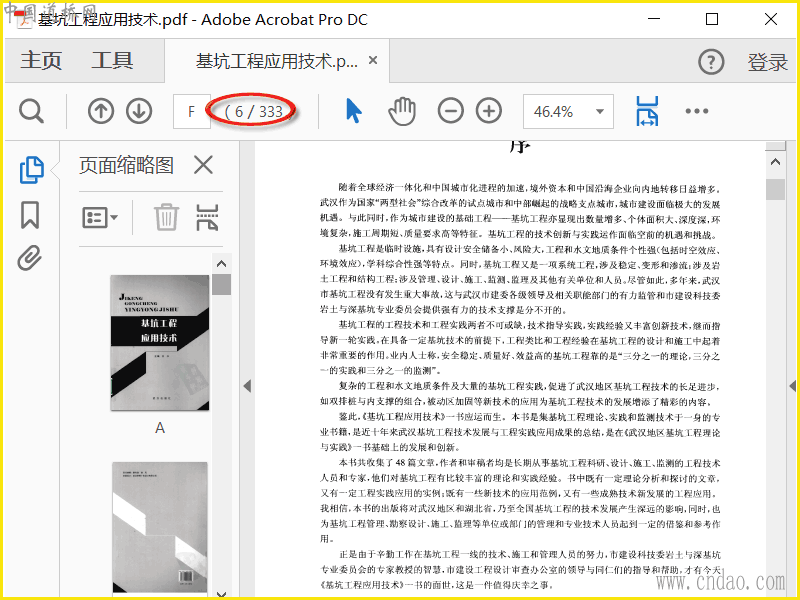800x600 pixels.
Task: Minimize the Adobe Acrobat window
Action: 654,19
